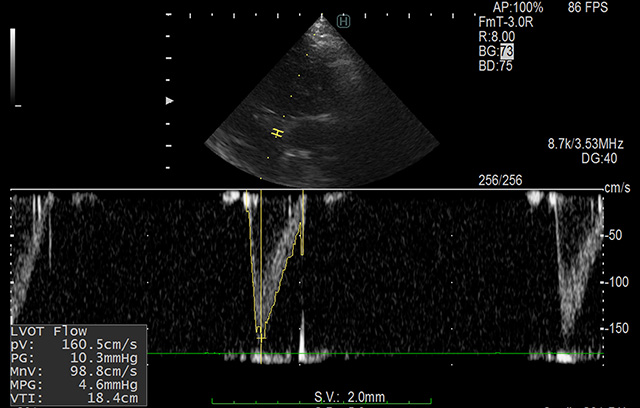640x408 pixels.
Task: Click the DG:40 Doppler gain value
Action: [598, 159]
